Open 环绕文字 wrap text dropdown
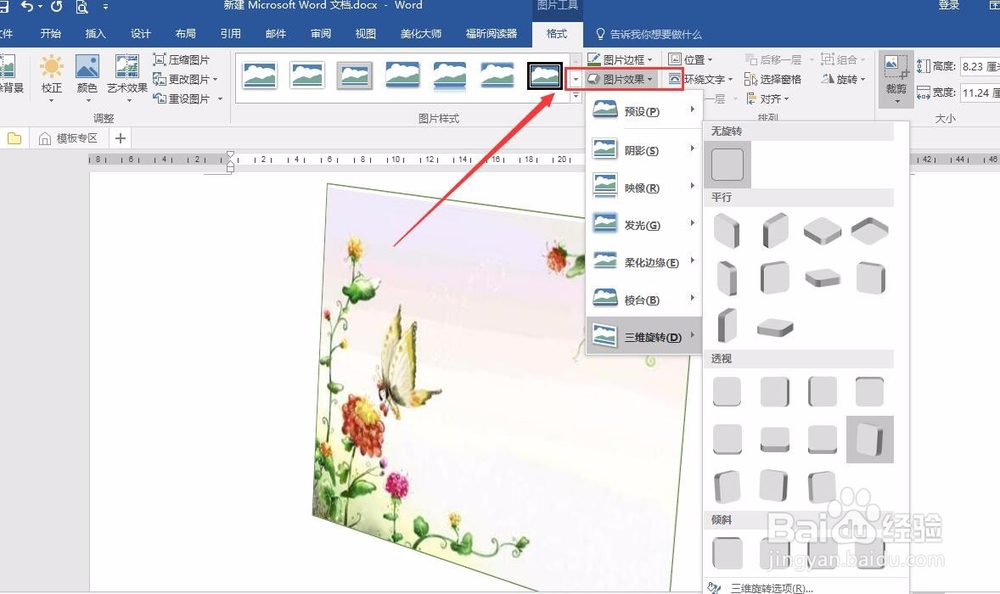Viewport: 1000px width, 594px height. pyautogui.click(x=700, y=79)
